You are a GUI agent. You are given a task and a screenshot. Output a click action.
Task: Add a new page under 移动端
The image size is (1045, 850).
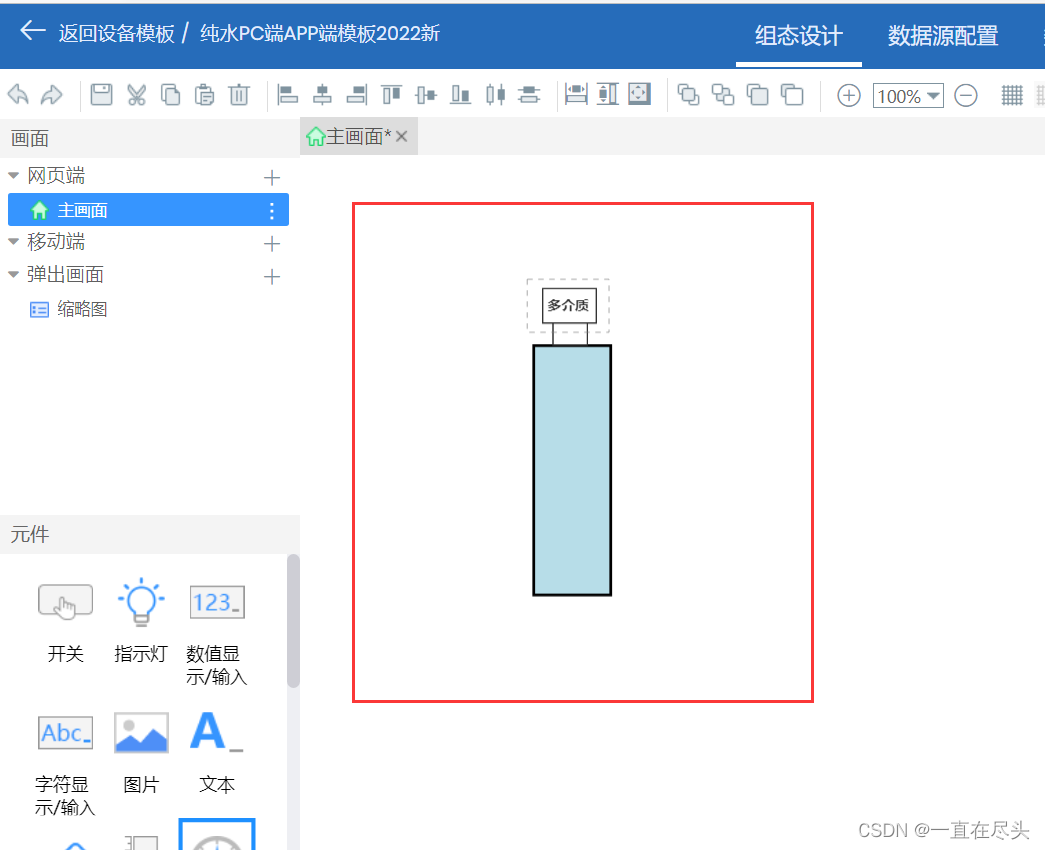click(x=272, y=243)
